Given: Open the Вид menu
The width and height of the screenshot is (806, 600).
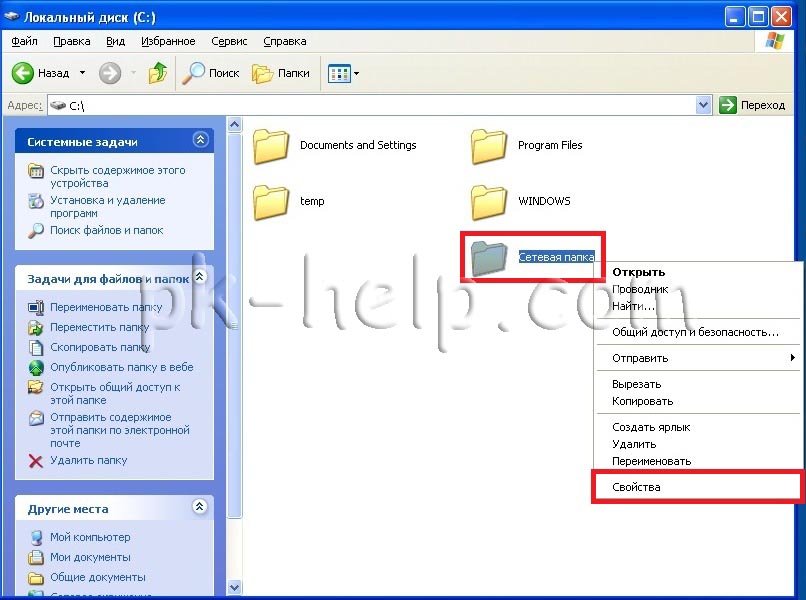Looking at the screenshot, I should click(116, 41).
